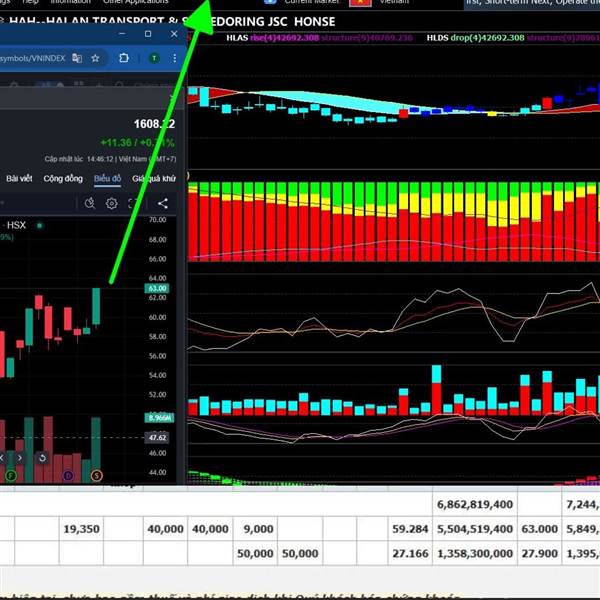The height and width of the screenshot is (600, 600).
Task: Switch to the Bài viết tab
Action: click(19, 178)
